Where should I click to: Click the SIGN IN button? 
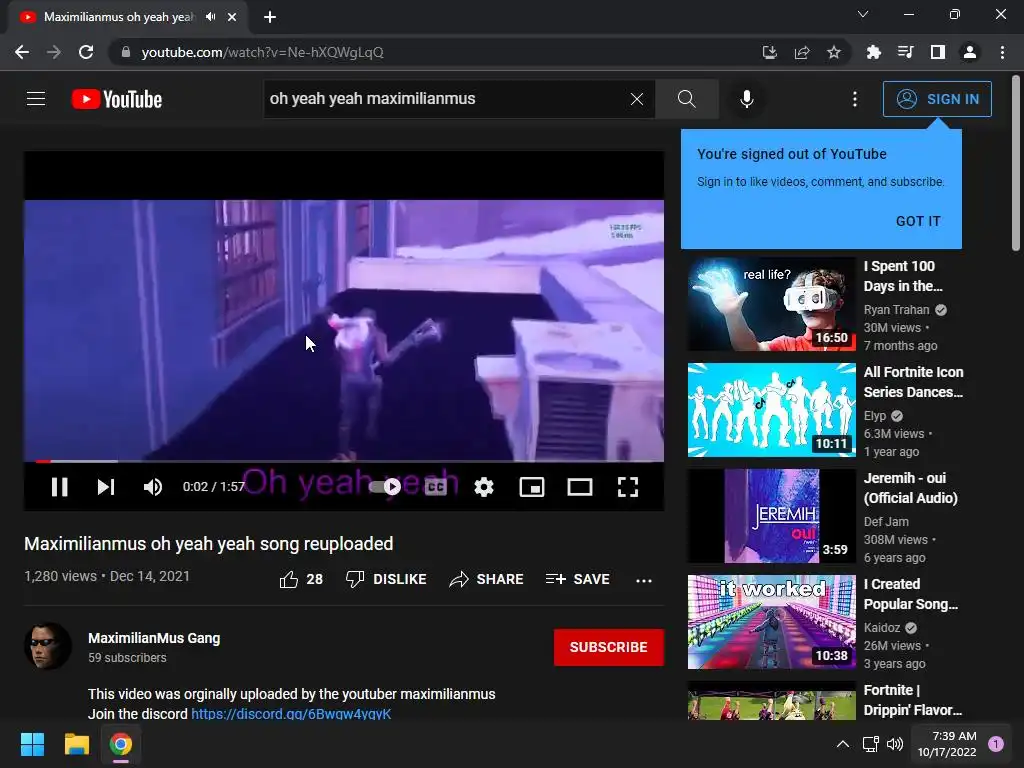[937, 99]
